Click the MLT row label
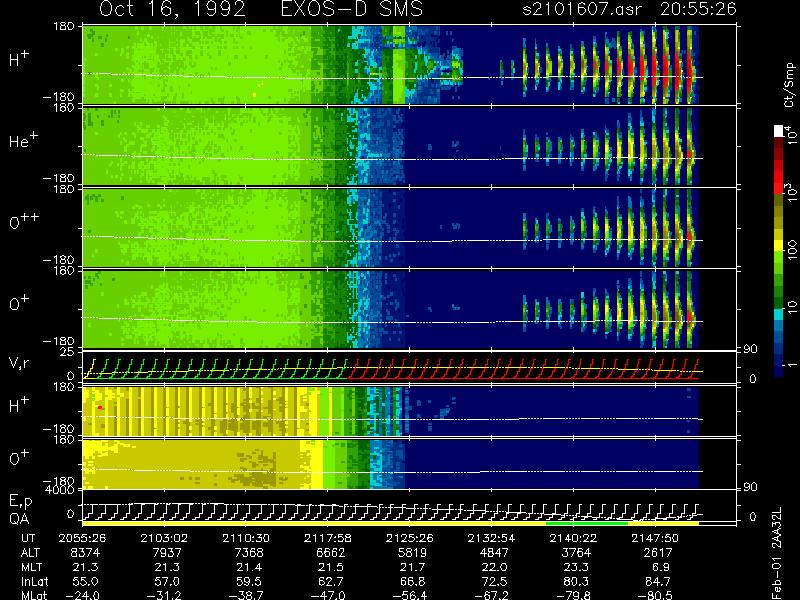Image resolution: width=800 pixels, height=600 pixels. [x=31, y=567]
